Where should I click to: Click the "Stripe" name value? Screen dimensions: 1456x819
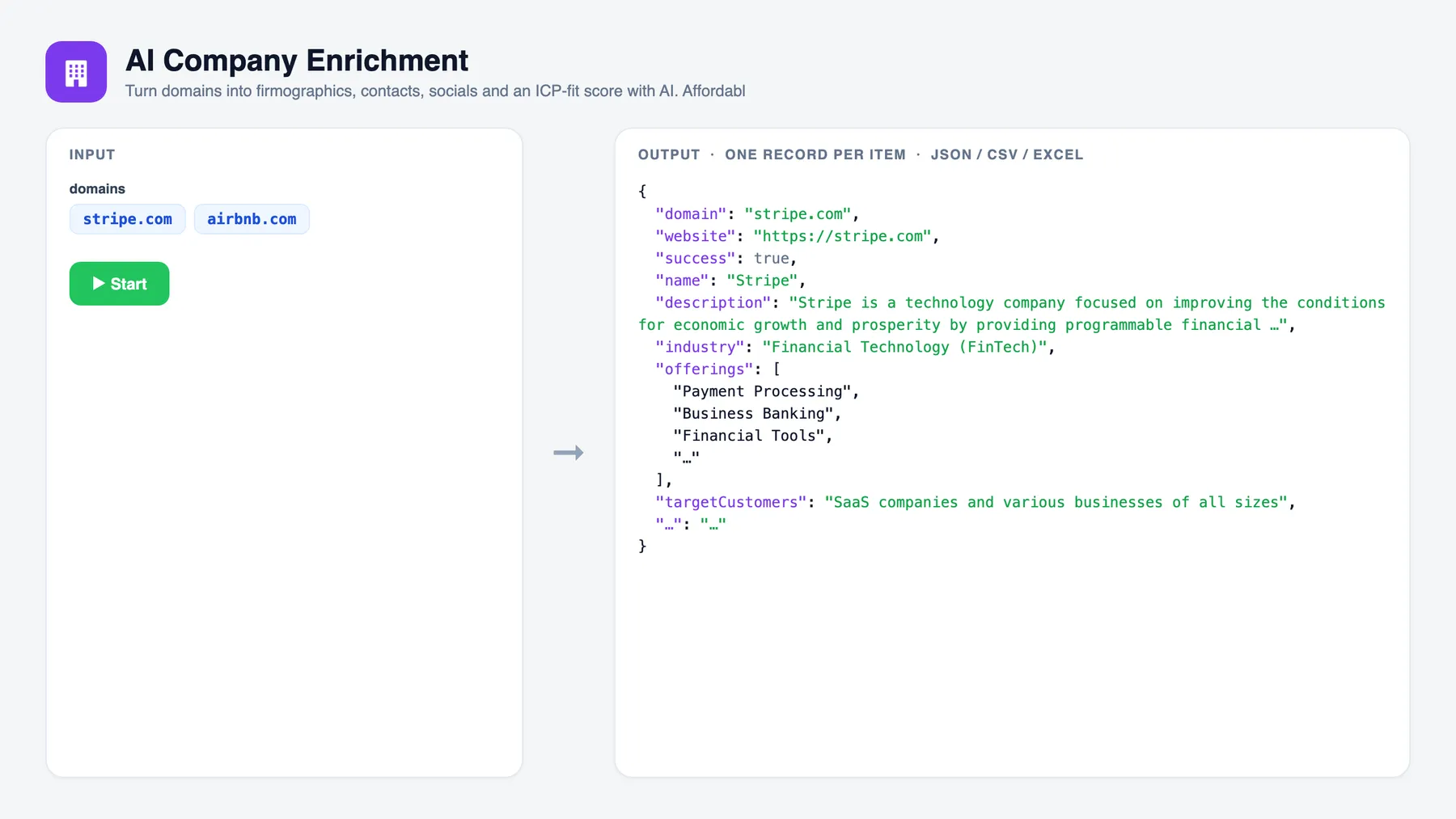pos(762,281)
